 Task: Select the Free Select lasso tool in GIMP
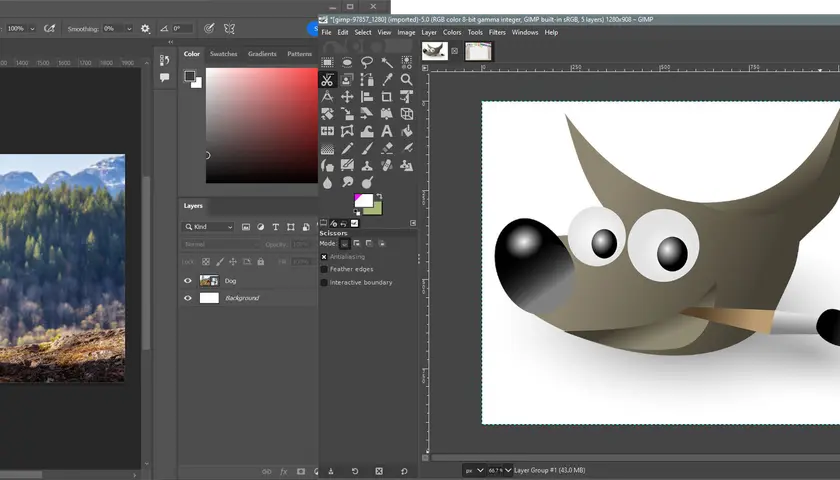[x=367, y=63]
